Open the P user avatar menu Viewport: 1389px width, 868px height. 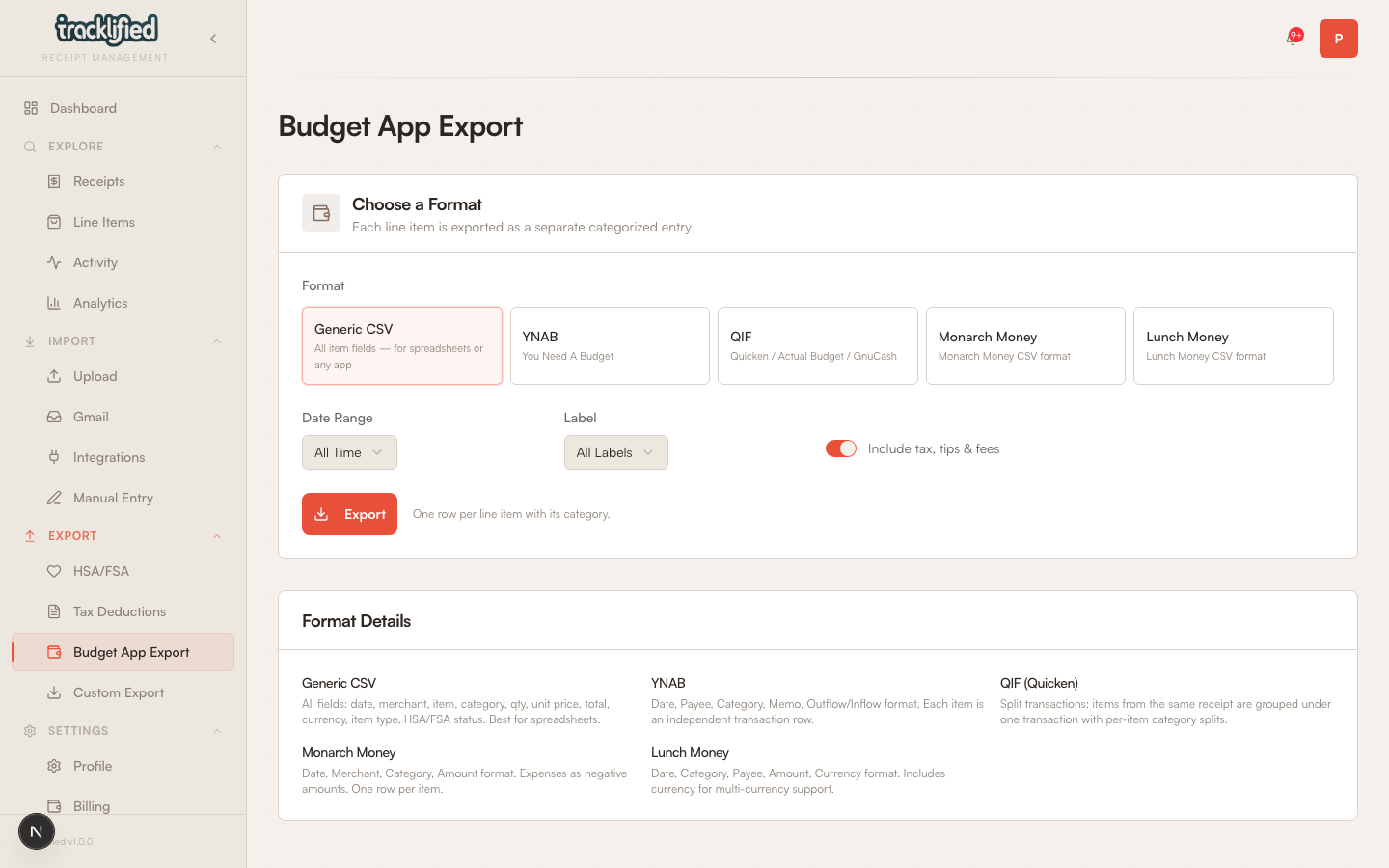coord(1339,39)
